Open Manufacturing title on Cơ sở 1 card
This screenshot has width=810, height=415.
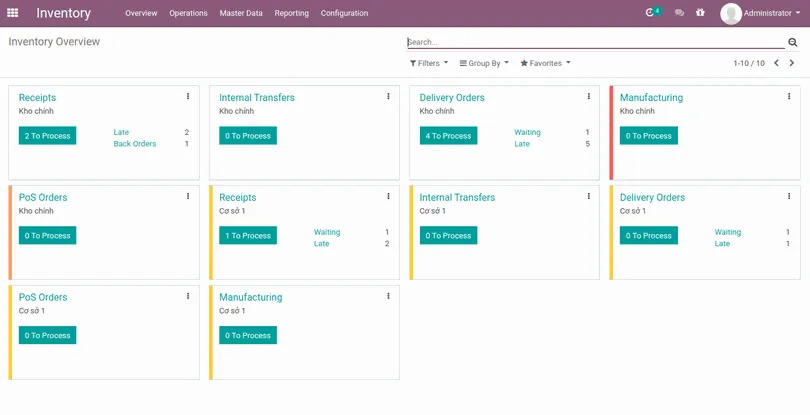[251, 297]
